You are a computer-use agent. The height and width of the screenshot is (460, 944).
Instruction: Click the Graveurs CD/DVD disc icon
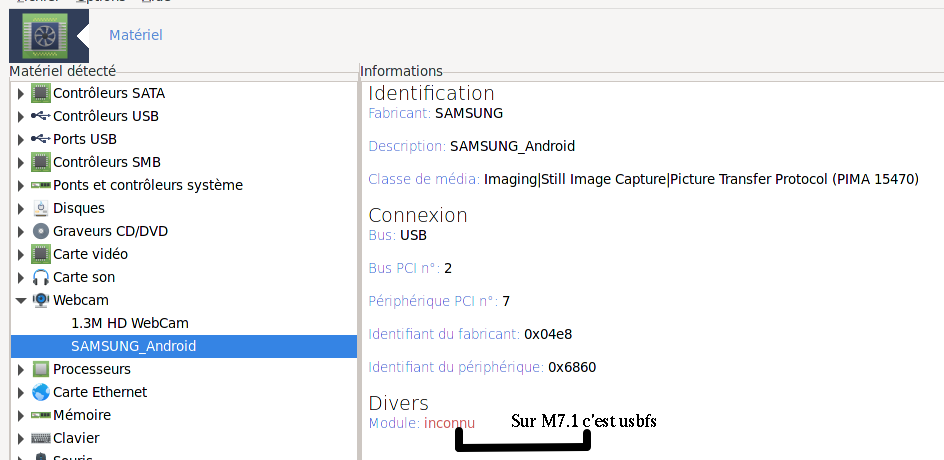pyautogui.click(x=41, y=231)
